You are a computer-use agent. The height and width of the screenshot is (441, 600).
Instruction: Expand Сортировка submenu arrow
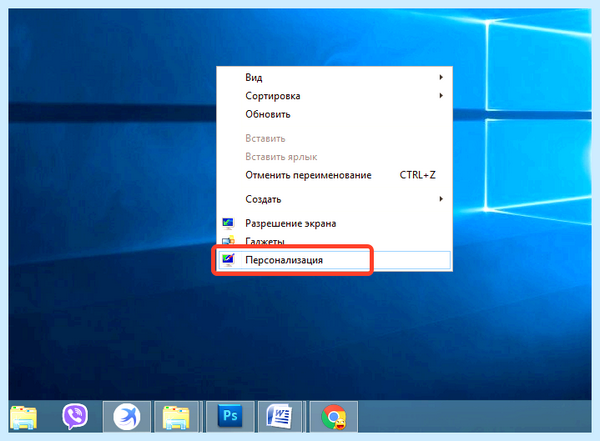pyautogui.click(x=441, y=96)
